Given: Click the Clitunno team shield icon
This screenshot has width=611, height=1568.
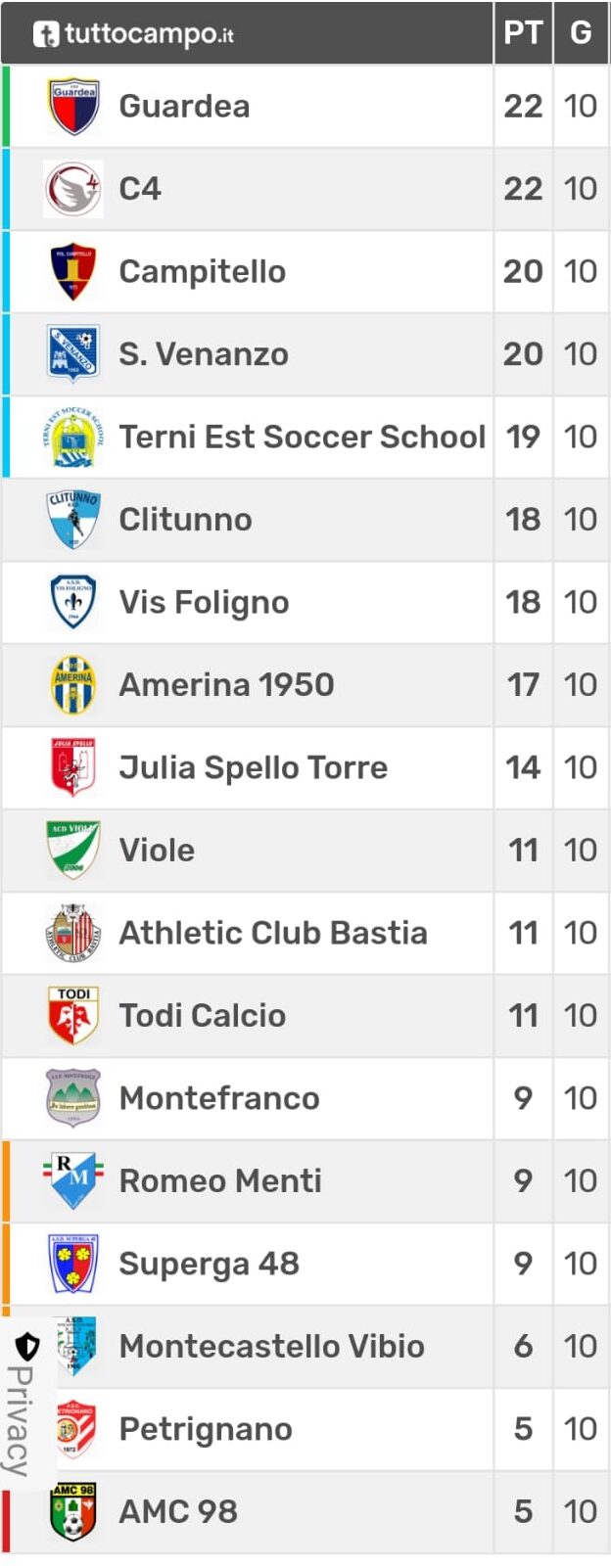Looking at the screenshot, I should [x=73, y=520].
